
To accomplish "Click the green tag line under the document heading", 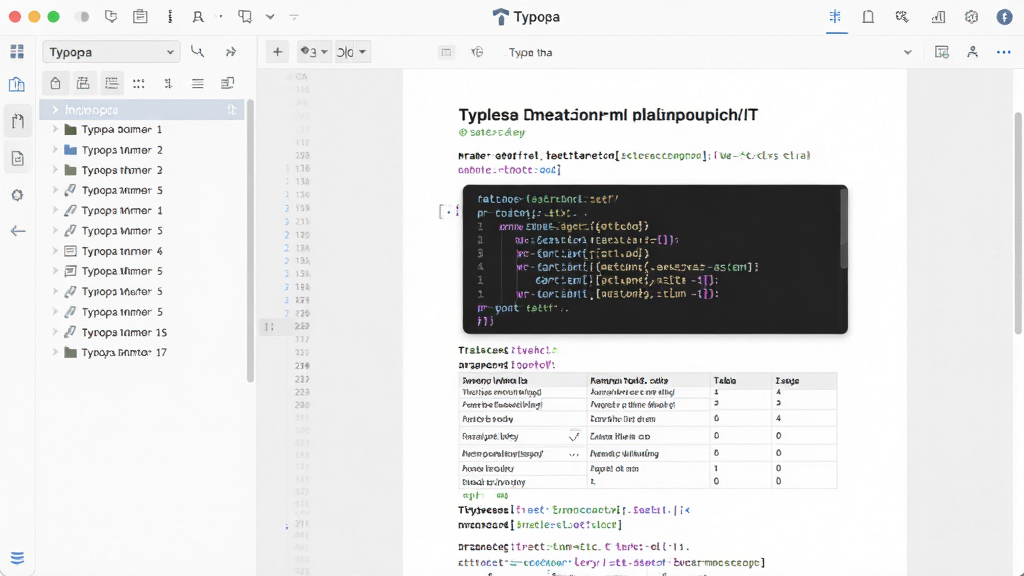I will 492,133.
